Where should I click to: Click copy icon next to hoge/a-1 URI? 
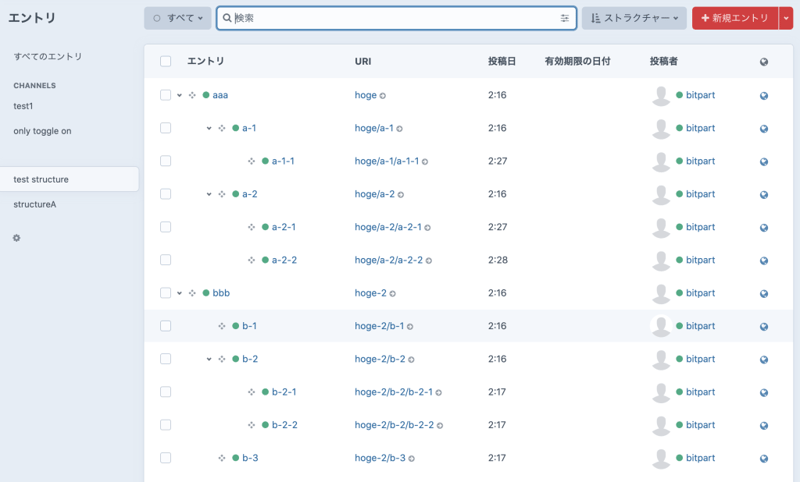[x=400, y=129]
